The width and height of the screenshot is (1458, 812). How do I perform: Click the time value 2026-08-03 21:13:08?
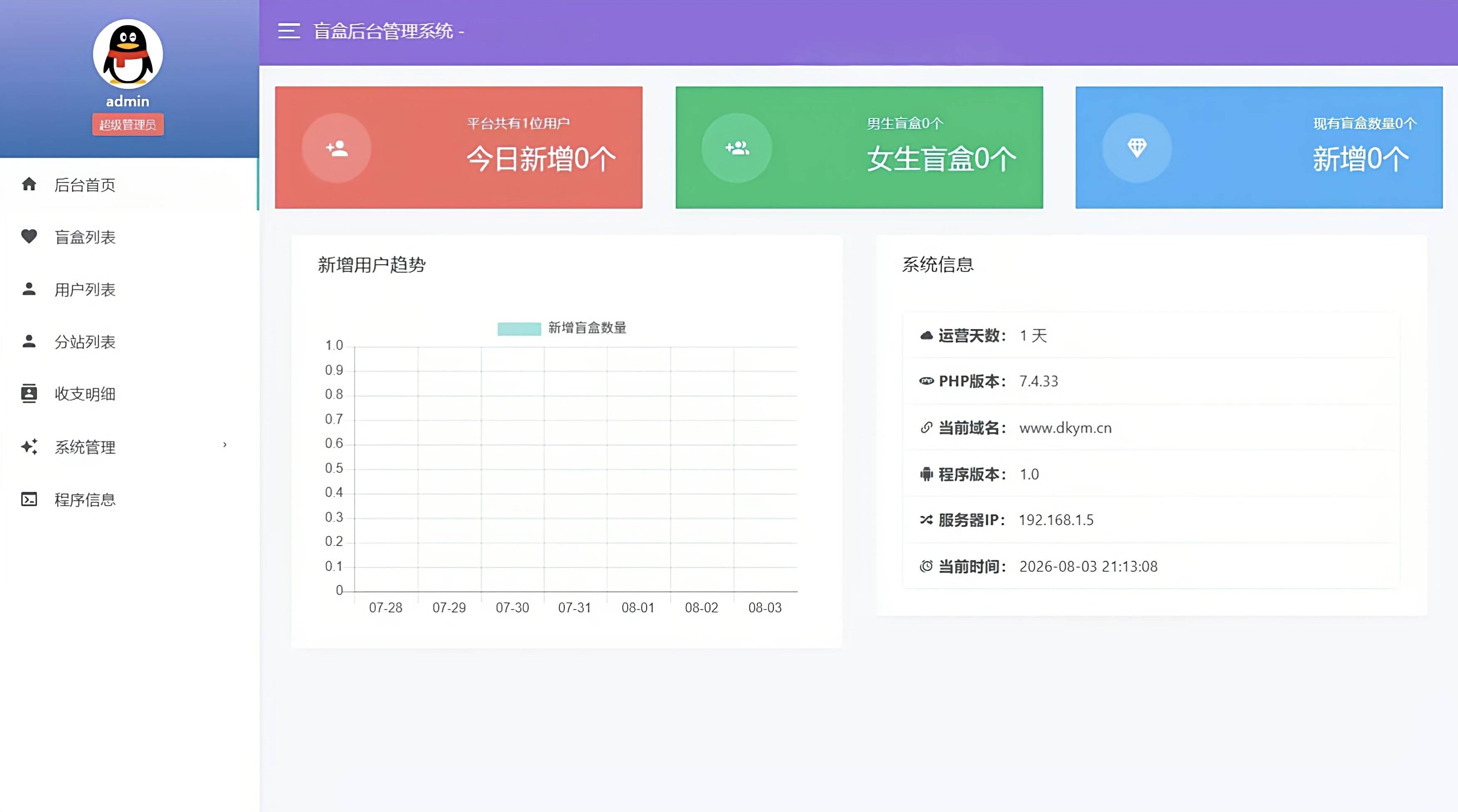1089,567
